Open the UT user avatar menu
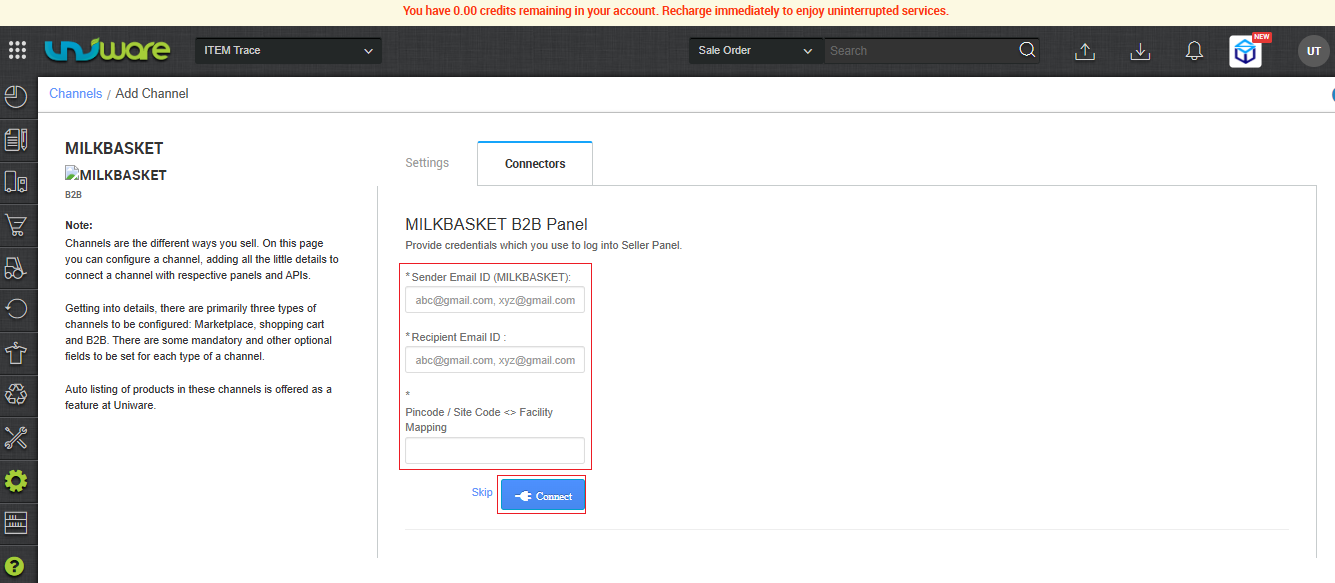The height and width of the screenshot is (583, 1335). point(1313,51)
